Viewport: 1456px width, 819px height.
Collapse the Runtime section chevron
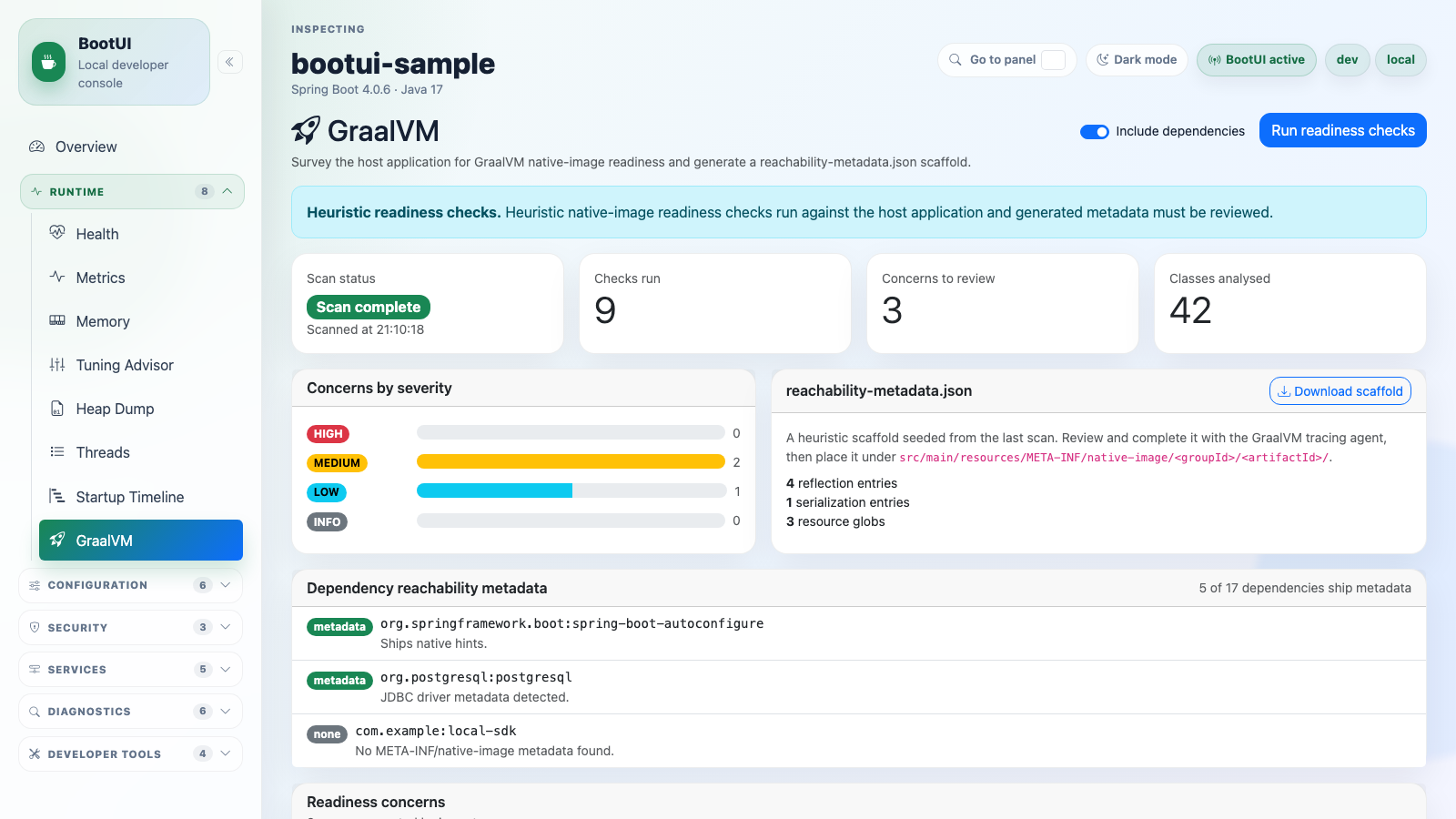pyautogui.click(x=227, y=191)
